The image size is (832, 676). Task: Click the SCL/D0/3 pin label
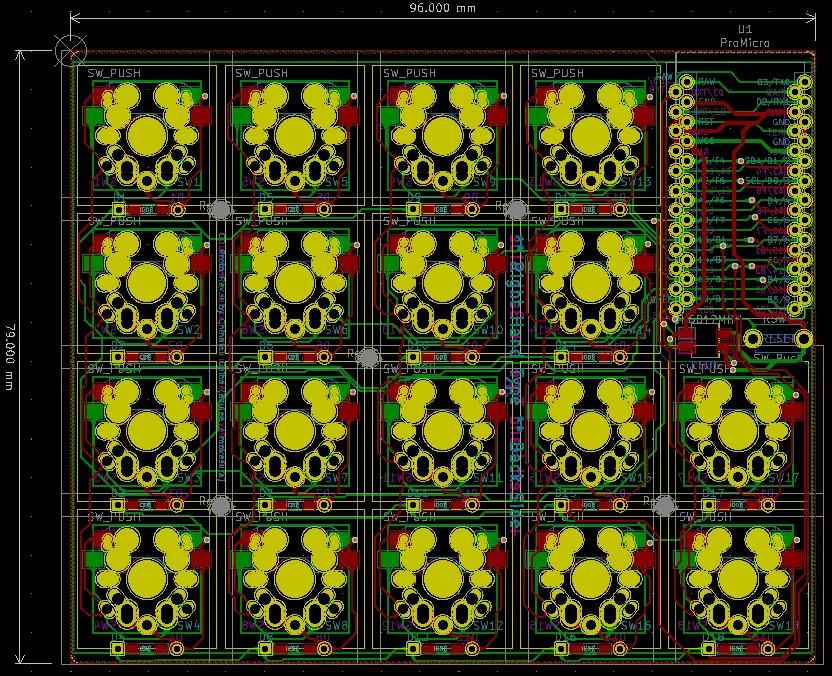[x=768, y=180]
